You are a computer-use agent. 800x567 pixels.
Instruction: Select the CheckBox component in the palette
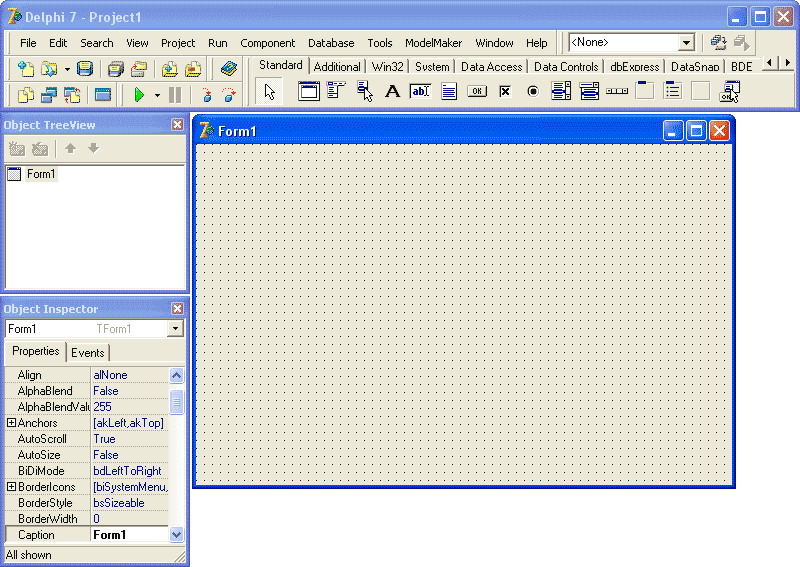point(505,92)
